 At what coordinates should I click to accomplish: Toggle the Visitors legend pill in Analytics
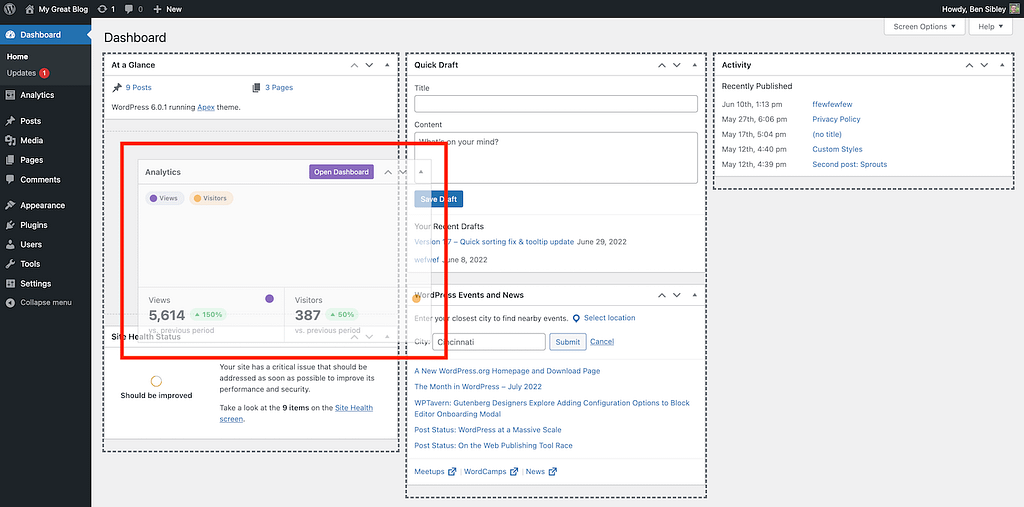211,198
